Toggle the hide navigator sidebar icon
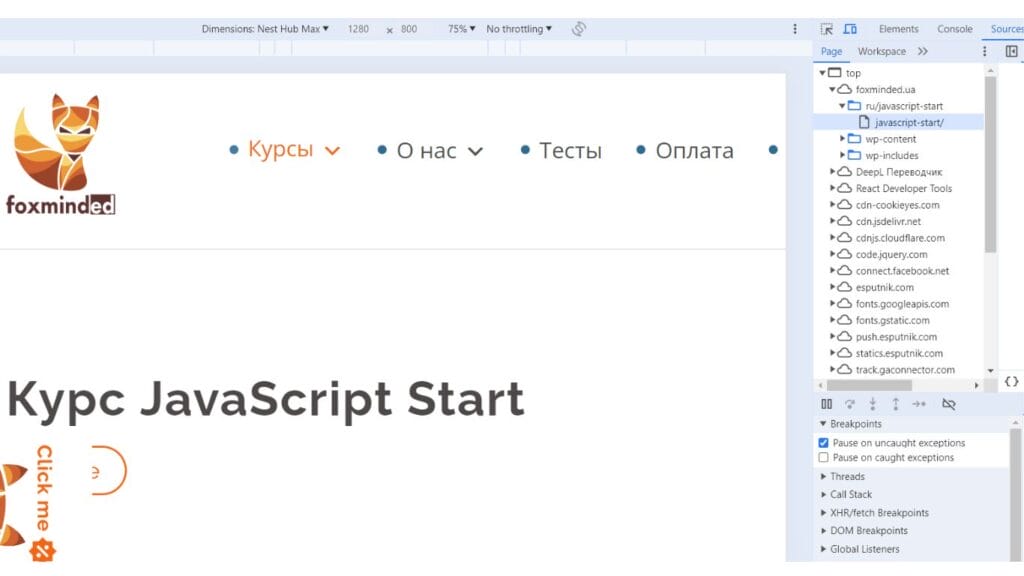 pyautogui.click(x=1011, y=51)
